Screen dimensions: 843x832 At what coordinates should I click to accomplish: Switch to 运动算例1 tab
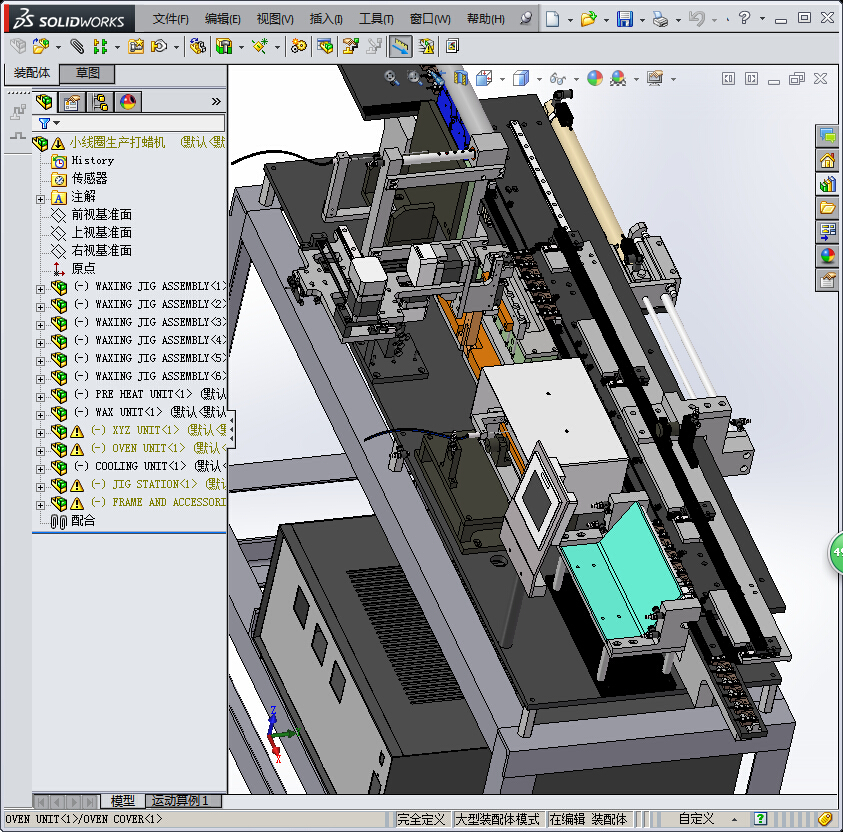tap(184, 801)
